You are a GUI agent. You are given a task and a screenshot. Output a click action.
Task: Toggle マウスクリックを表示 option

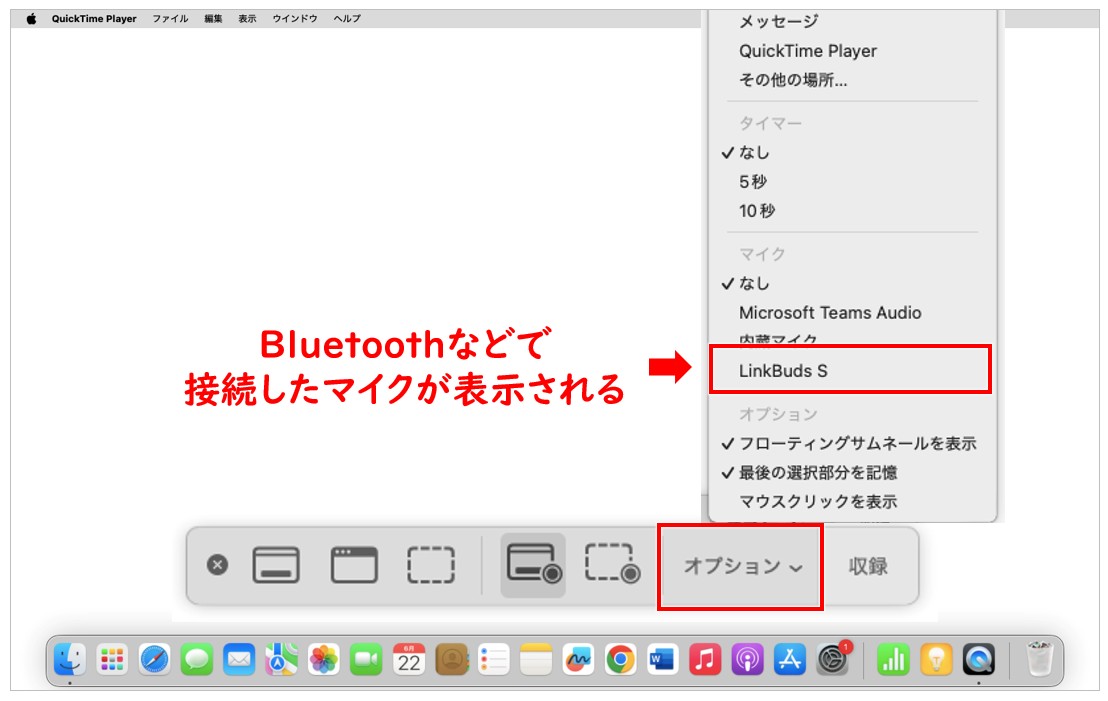click(x=818, y=501)
